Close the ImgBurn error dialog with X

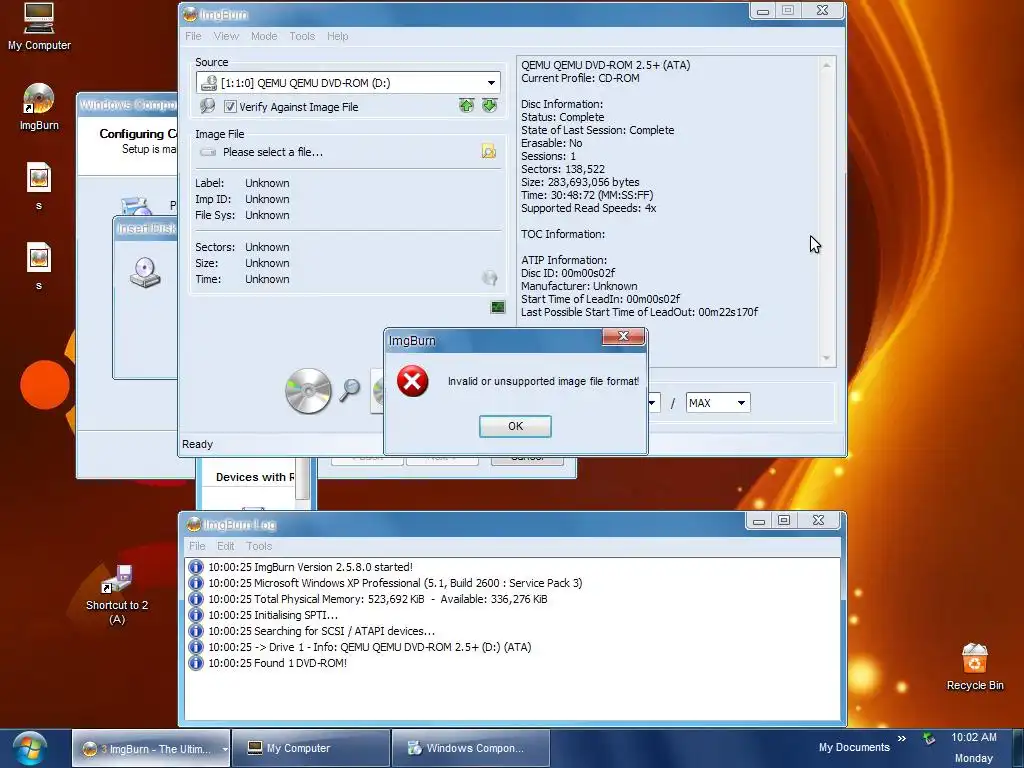tap(623, 336)
